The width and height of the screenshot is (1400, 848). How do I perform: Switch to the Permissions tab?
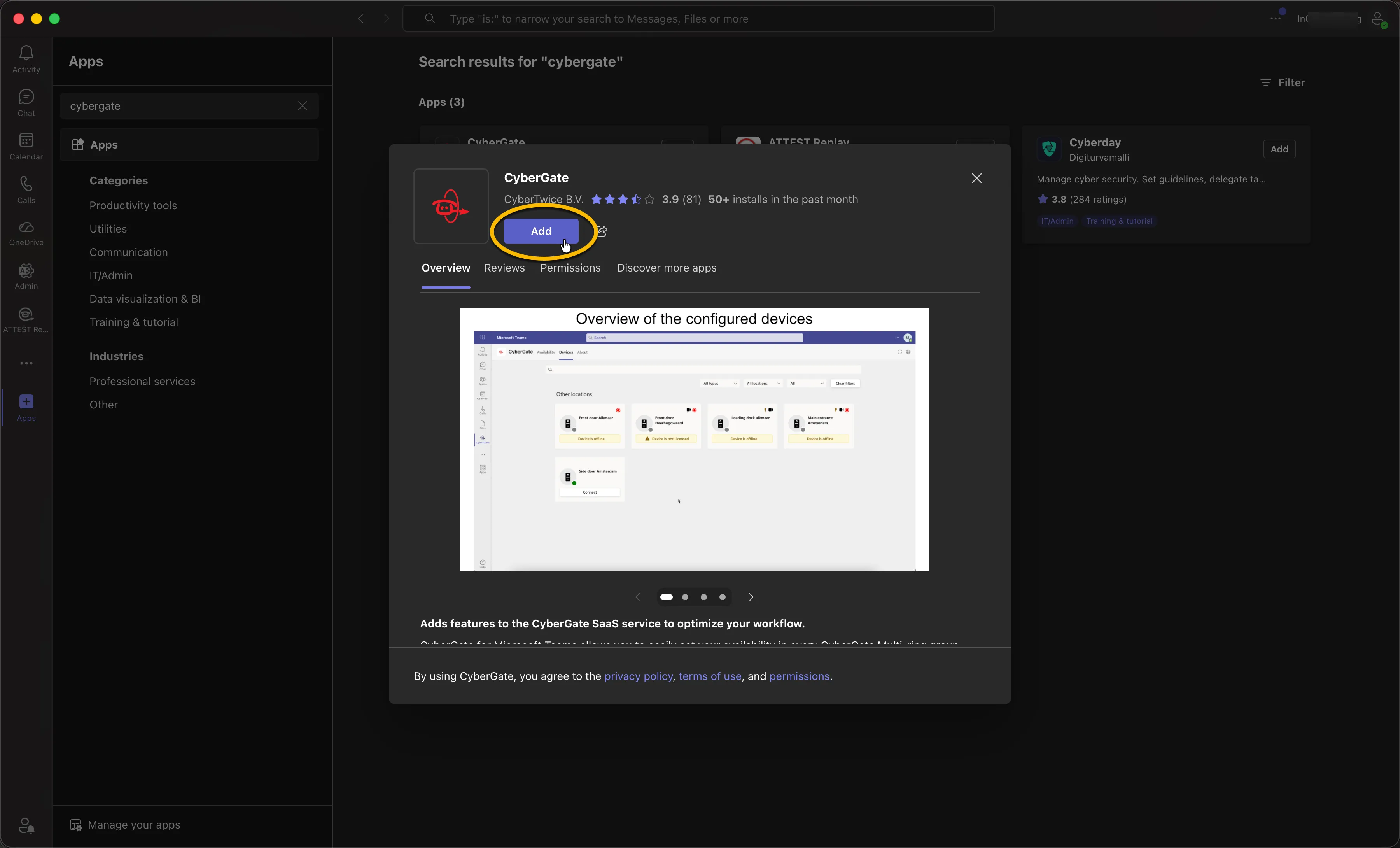pyautogui.click(x=570, y=268)
